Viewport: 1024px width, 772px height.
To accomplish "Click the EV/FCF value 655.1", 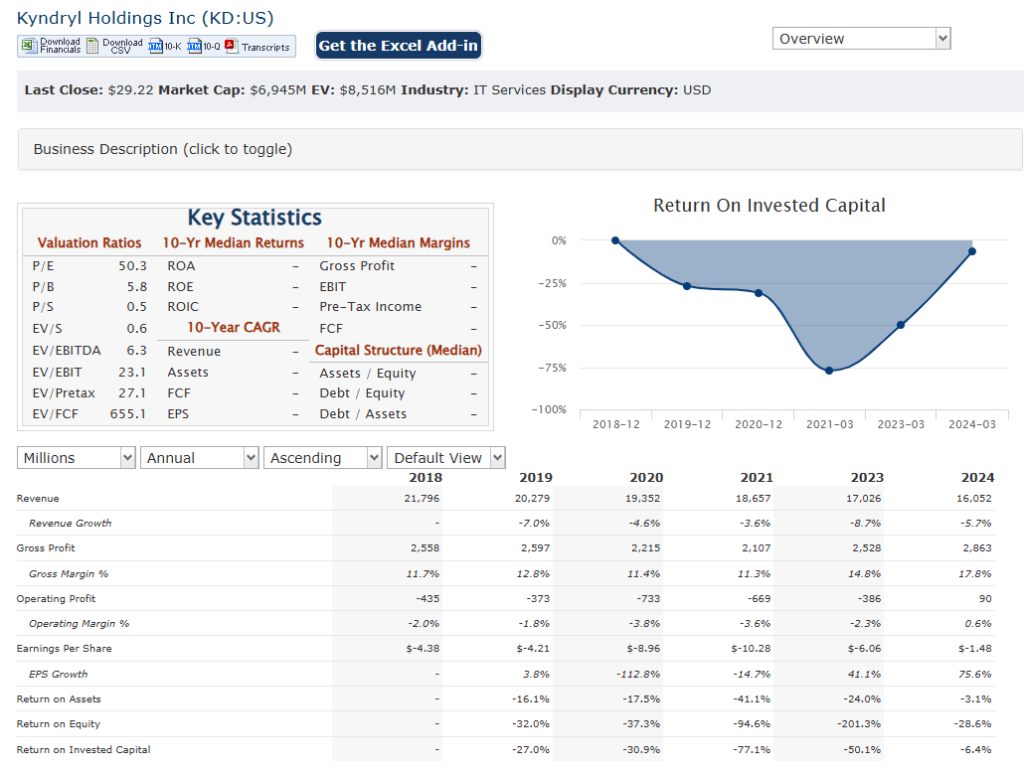I will (x=128, y=414).
